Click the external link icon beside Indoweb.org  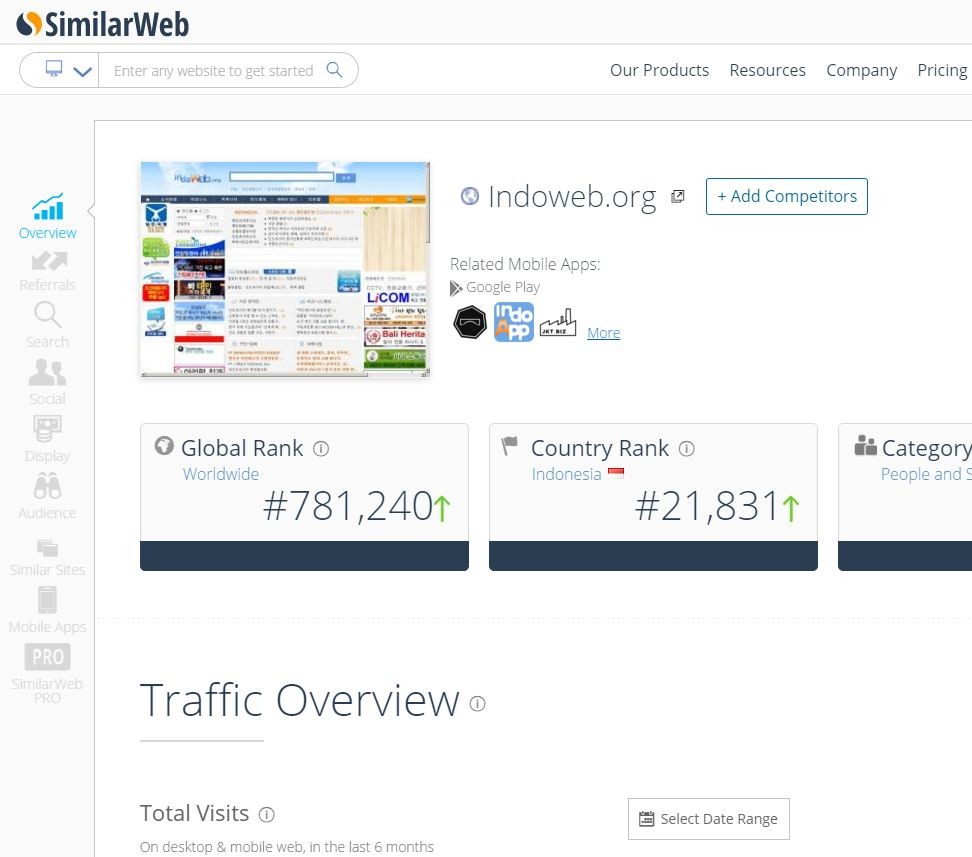pyautogui.click(x=678, y=197)
